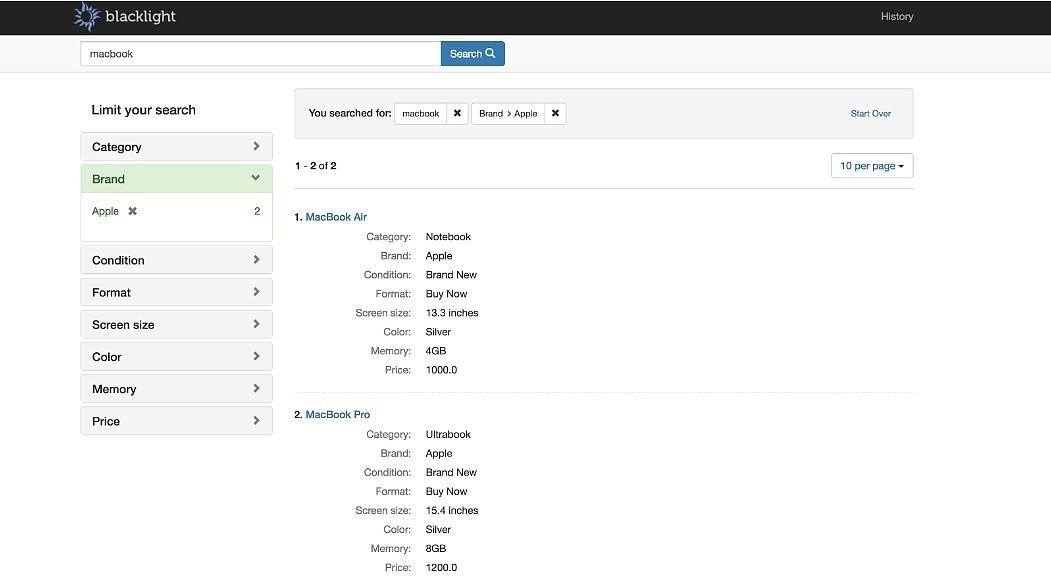Click the '4GB' memory value

point(436,351)
